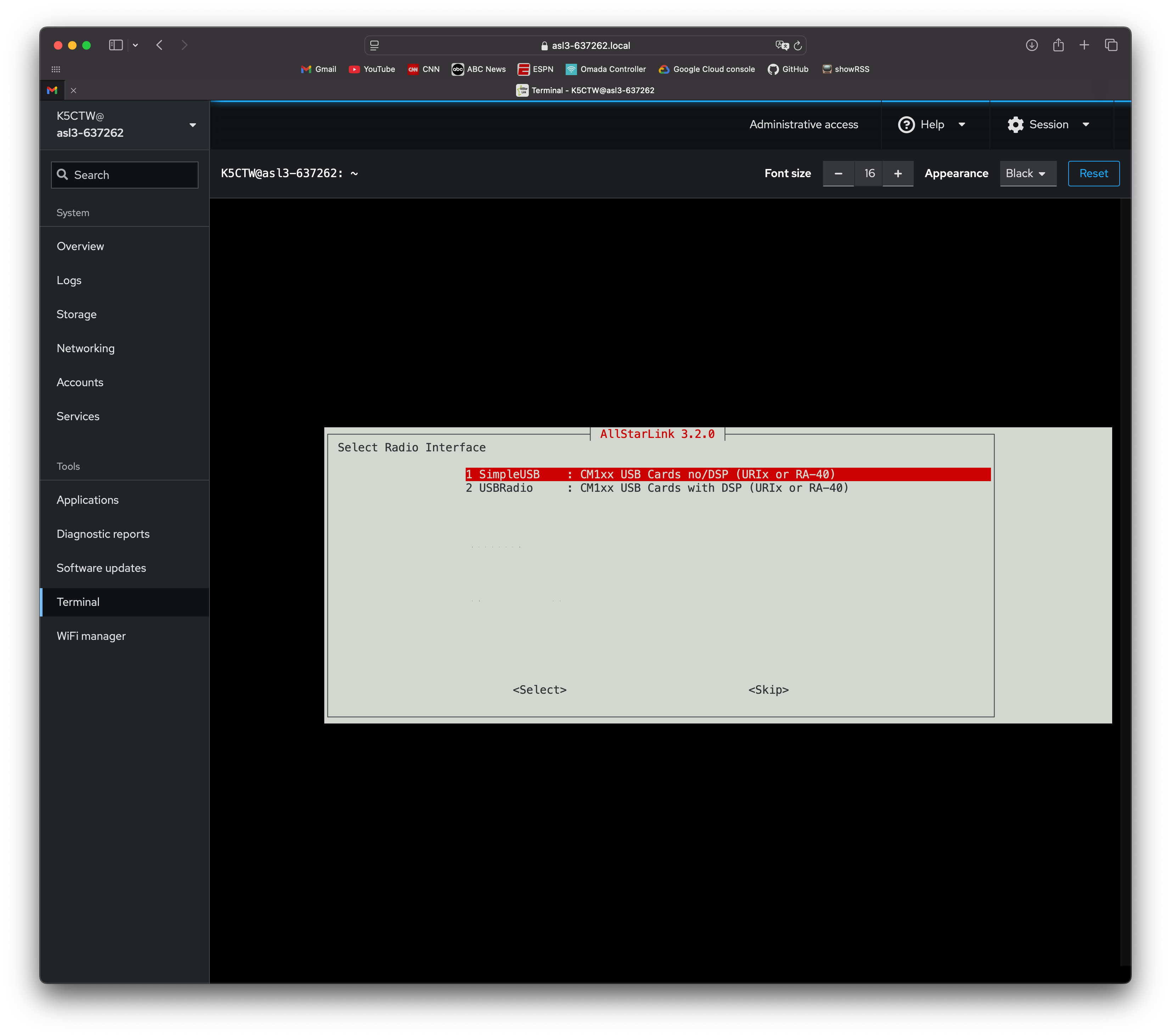Click the Safari sidebar toggle icon
This screenshot has height=1036, width=1171.
pyautogui.click(x=116, y=45)
